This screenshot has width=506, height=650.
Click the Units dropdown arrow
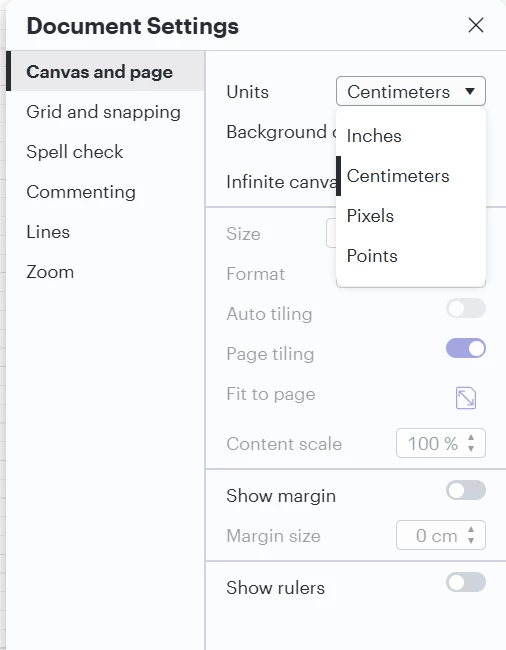pyautogui.click(x=470, y=91)
